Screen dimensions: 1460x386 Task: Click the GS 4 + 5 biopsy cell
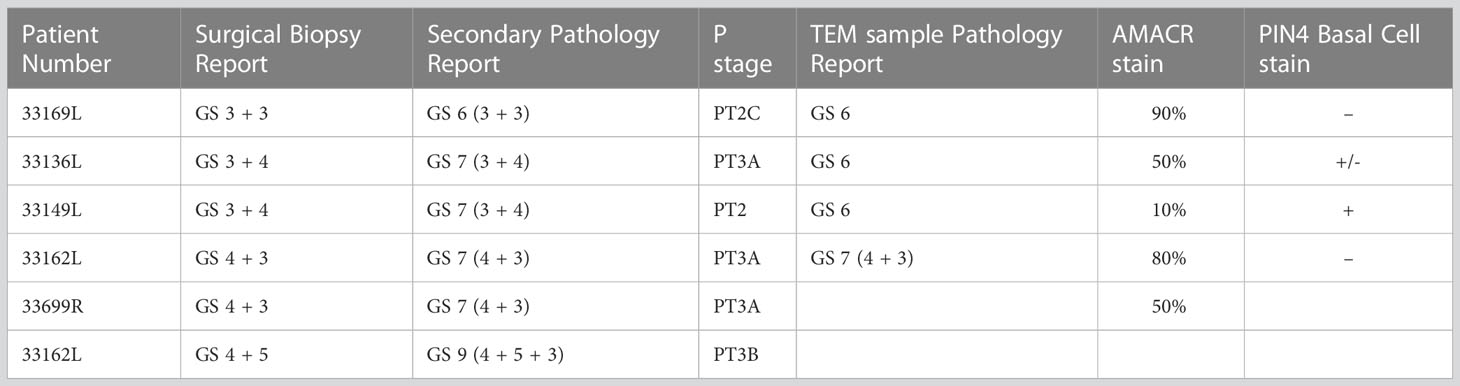tap(232, 354)
